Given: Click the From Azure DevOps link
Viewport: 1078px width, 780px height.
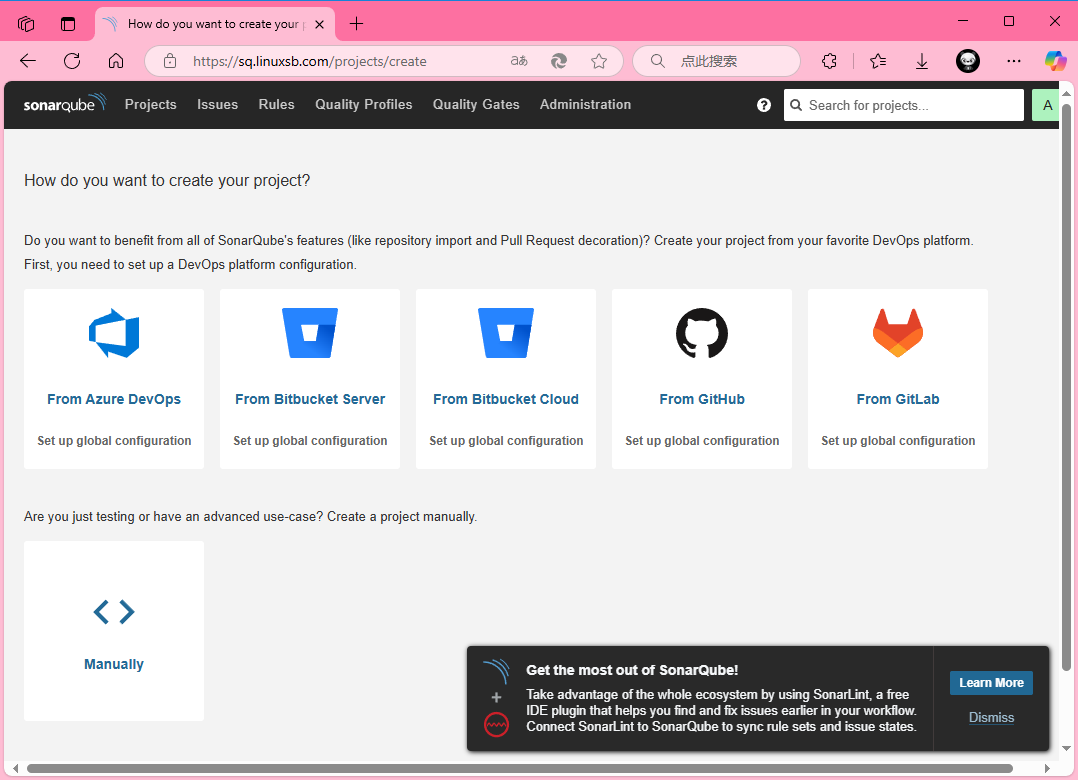Looking at the screenshot, I should (x=114, y=399).
